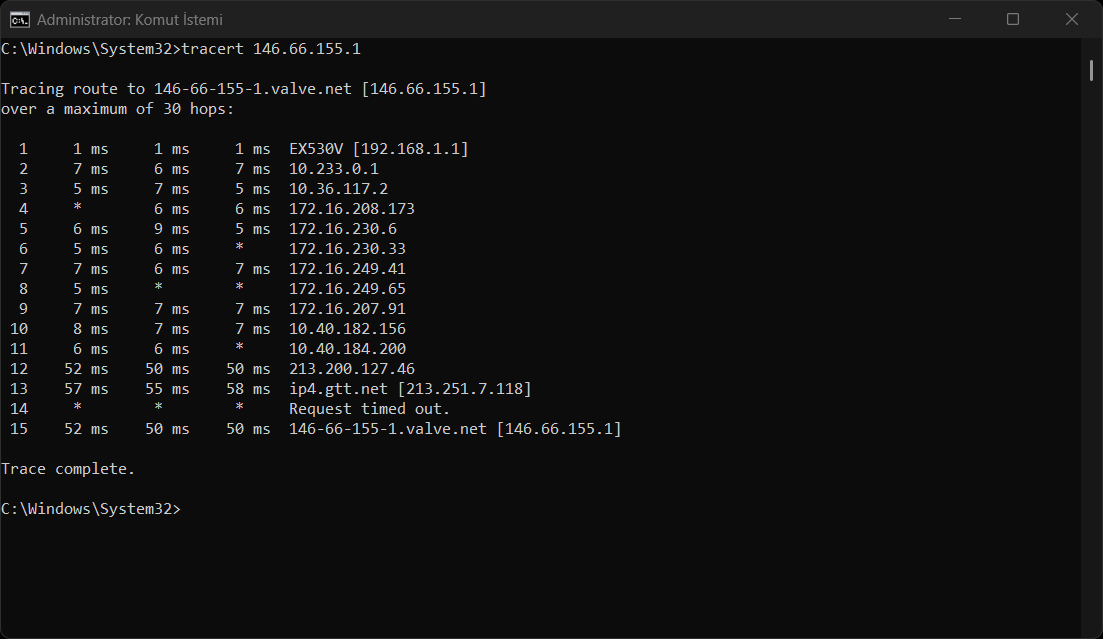
Task: Click the 10.40.184.200 address on hop 11
Action: (x=348, y=348)
